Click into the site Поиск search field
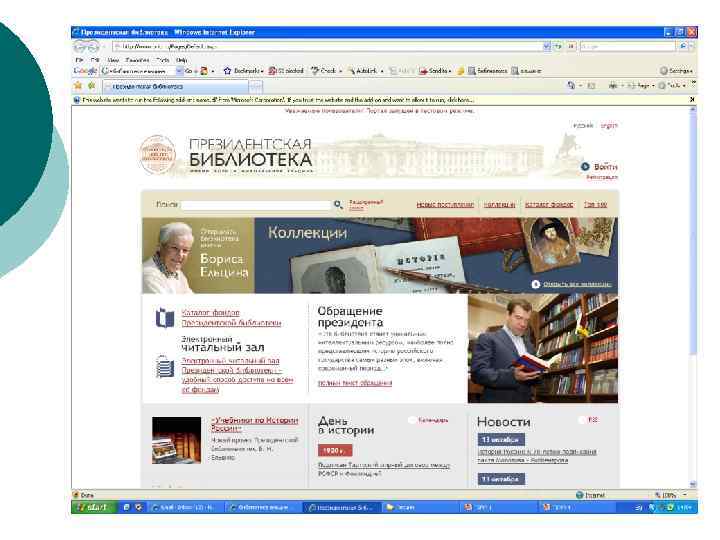720x540 pixels. coord(256,205)
